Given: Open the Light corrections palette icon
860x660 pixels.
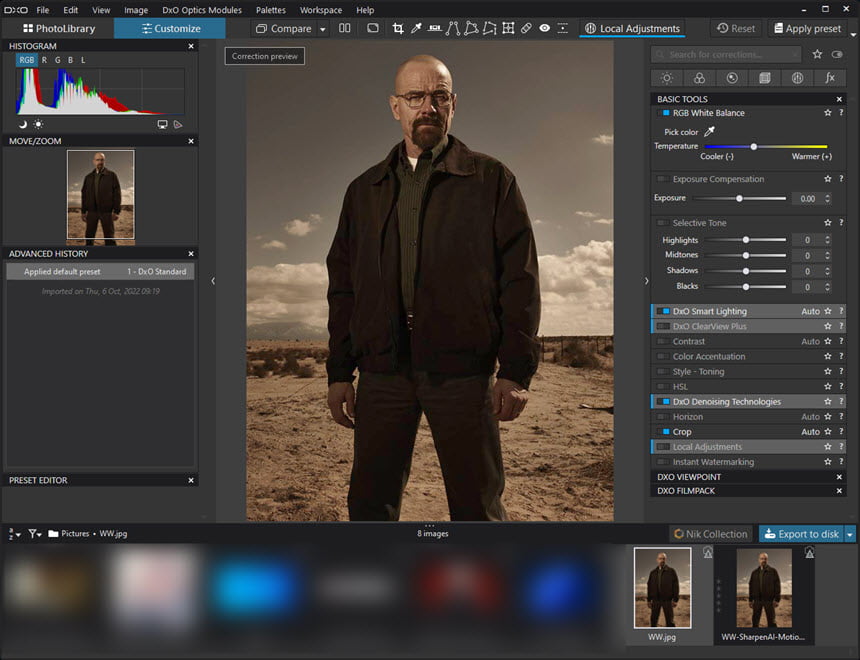Looking at the screenshot, I should [x=667, y=78].
